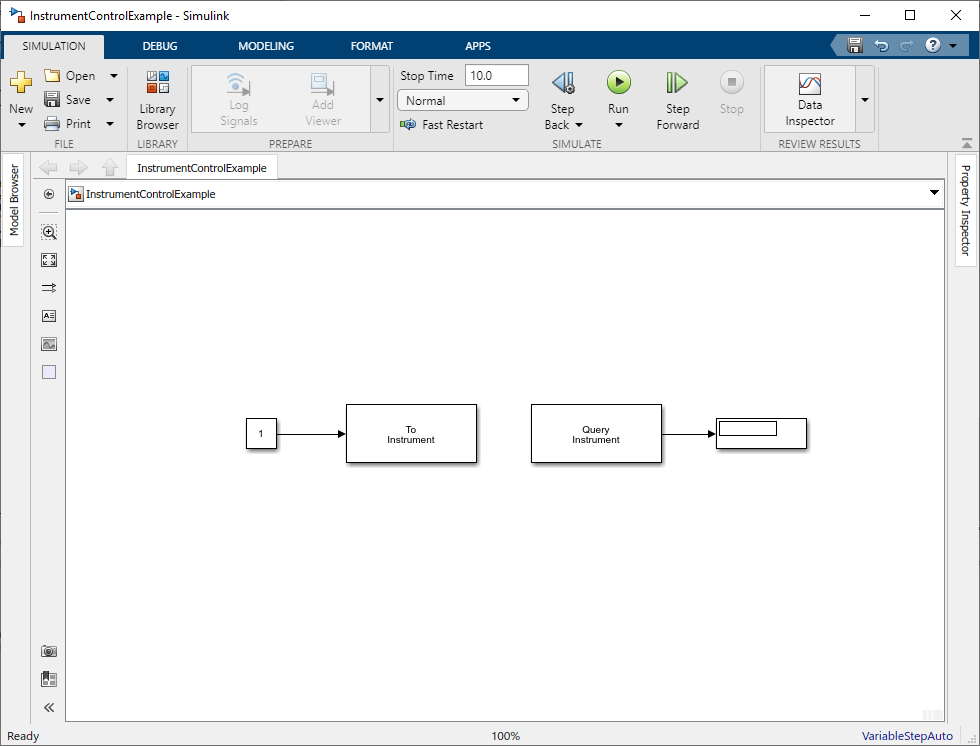The width and height of the screenshot is (980, 746).
Task: Open the Property Inspector side panel
Action: click(x=966, y=211)
